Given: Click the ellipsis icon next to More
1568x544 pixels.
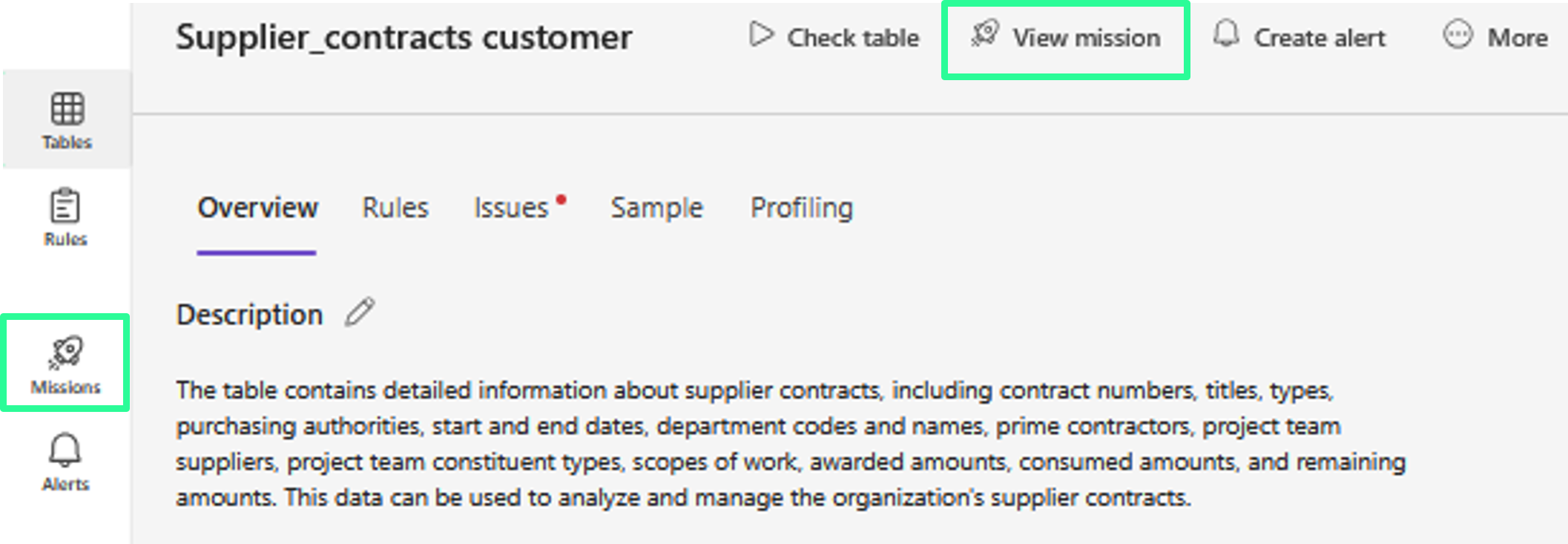Looking at the screenshot, I should tap(1457, 35).
